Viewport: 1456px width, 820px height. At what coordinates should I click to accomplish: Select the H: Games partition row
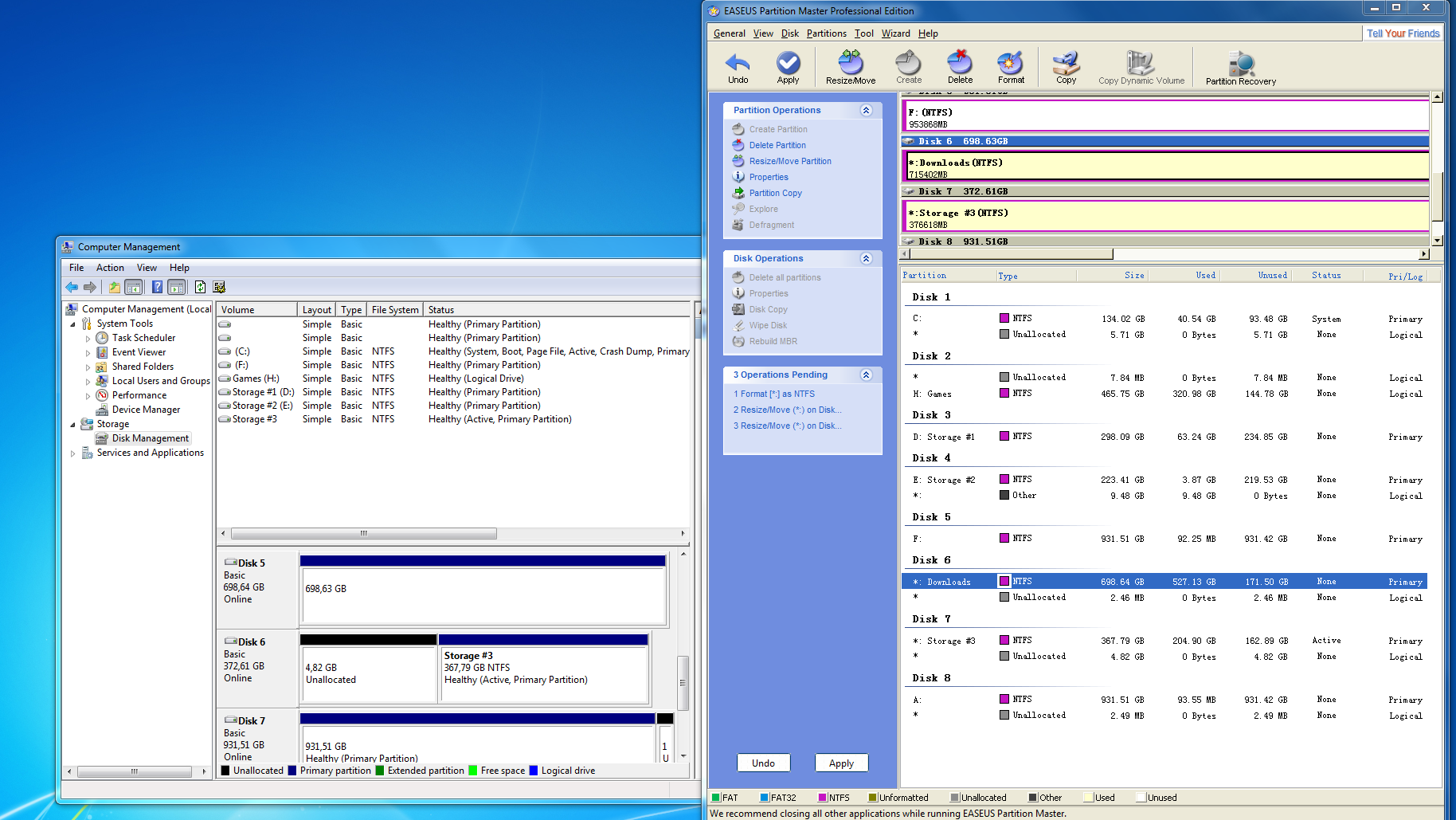coord(1164,394)
